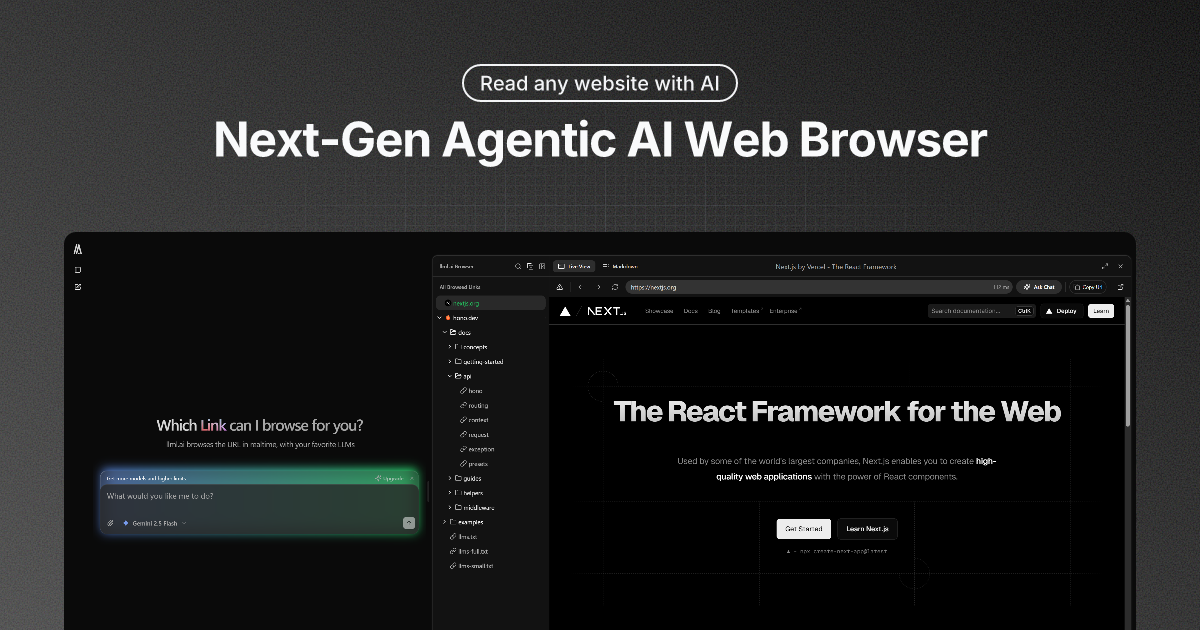This screenshot has width=1200, height=630.
Task: Open the Templates nav link
Action: [746, 311]
